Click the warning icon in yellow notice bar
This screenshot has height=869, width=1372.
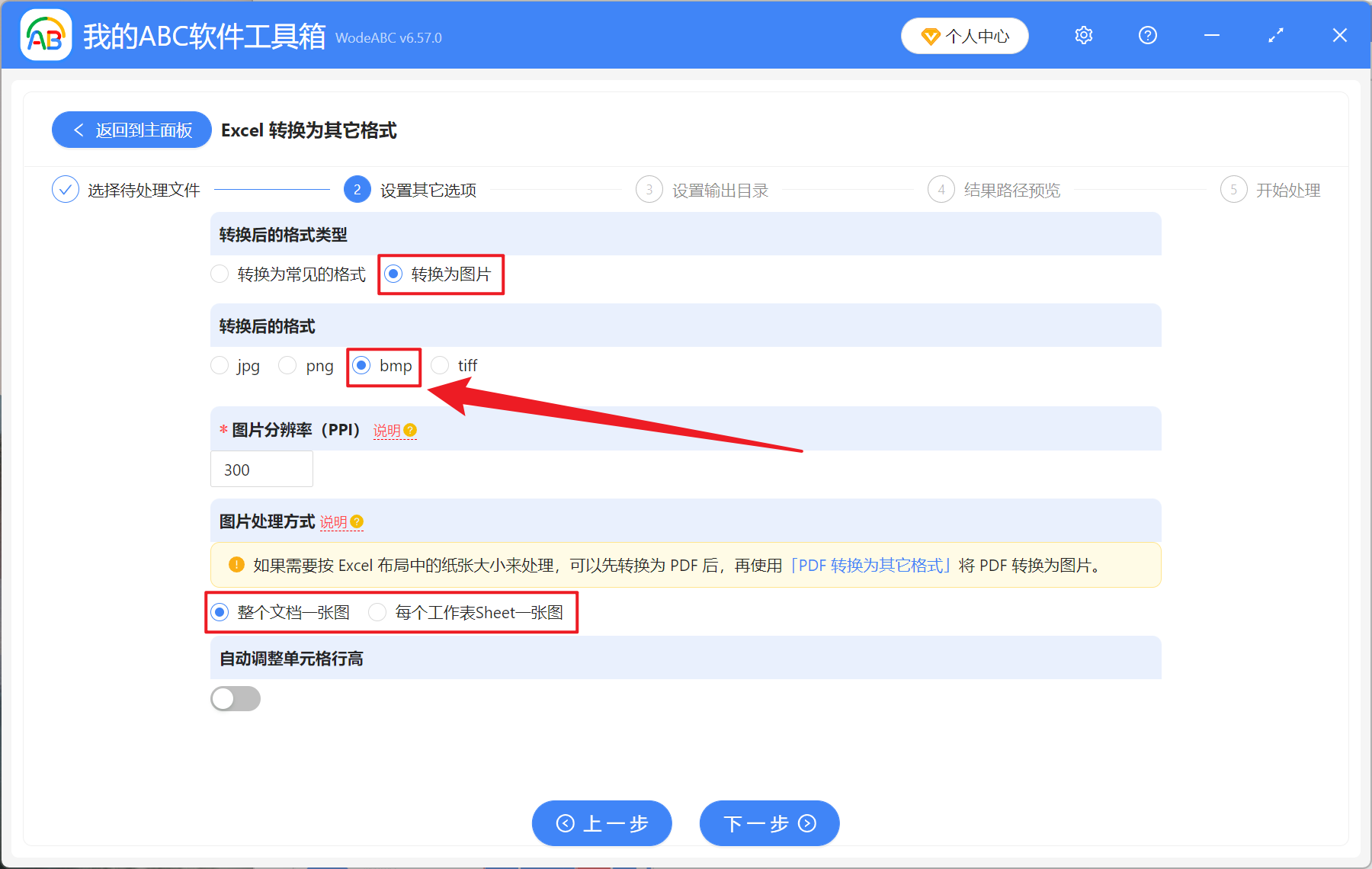pos(236,565)
